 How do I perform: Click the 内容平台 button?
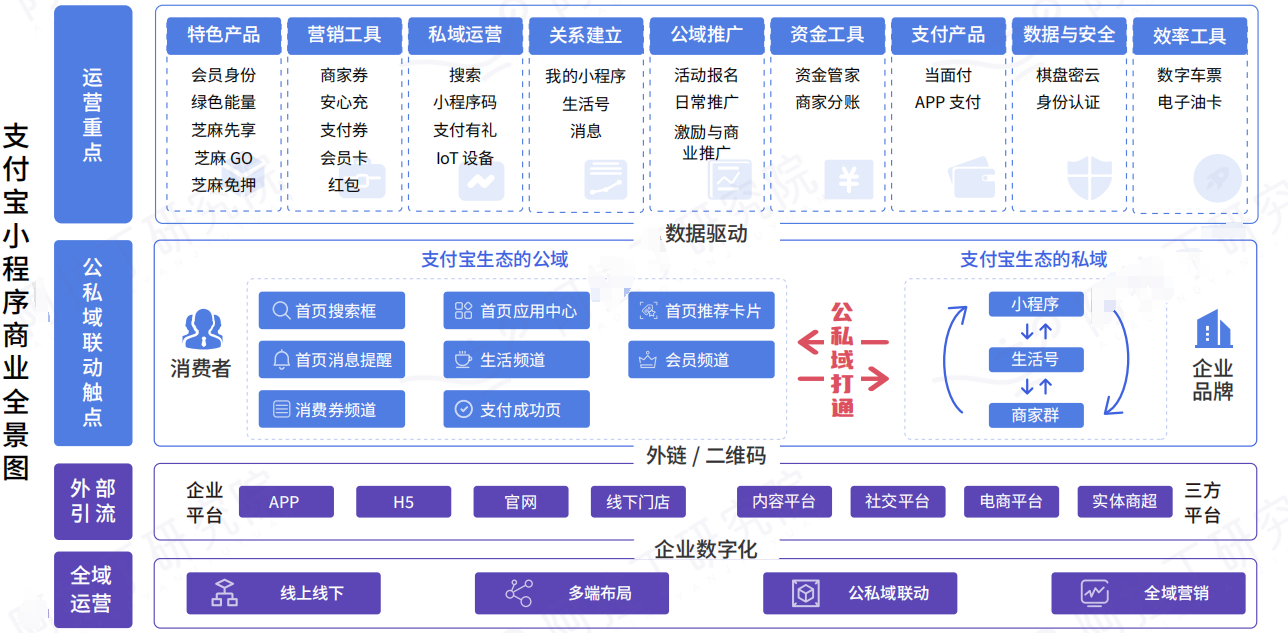(784, 502)
